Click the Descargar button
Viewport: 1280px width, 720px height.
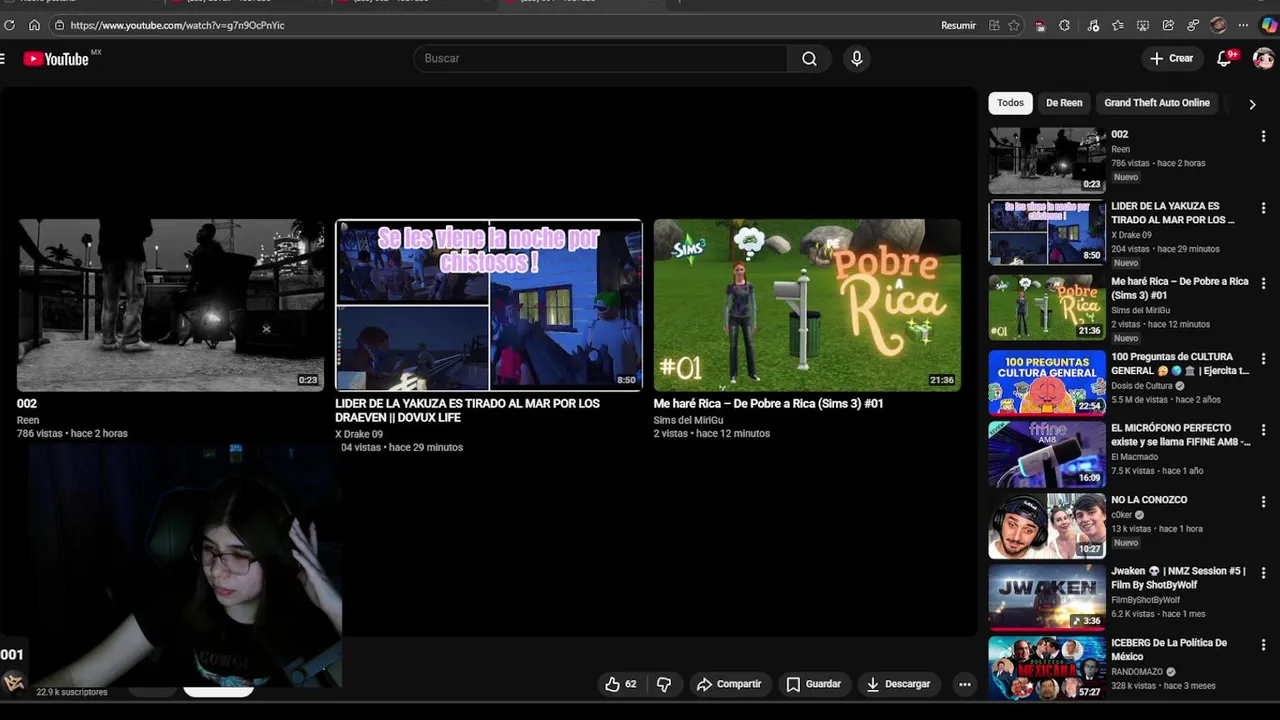(898, 684)
